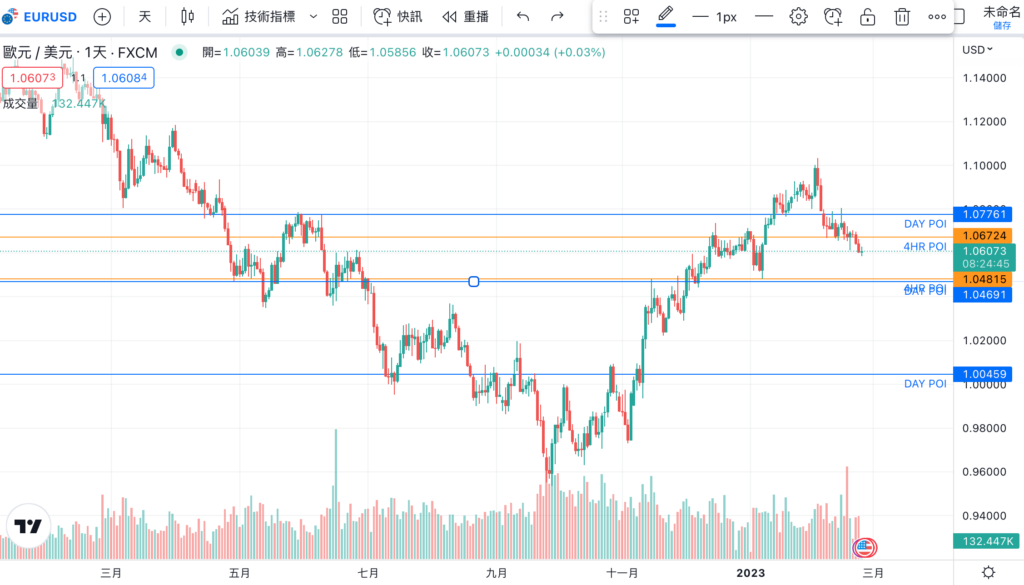Viewport: 1024px width, 585px height.
Task: Pick the line color pencil swatch
Action: tap(665, 16)
